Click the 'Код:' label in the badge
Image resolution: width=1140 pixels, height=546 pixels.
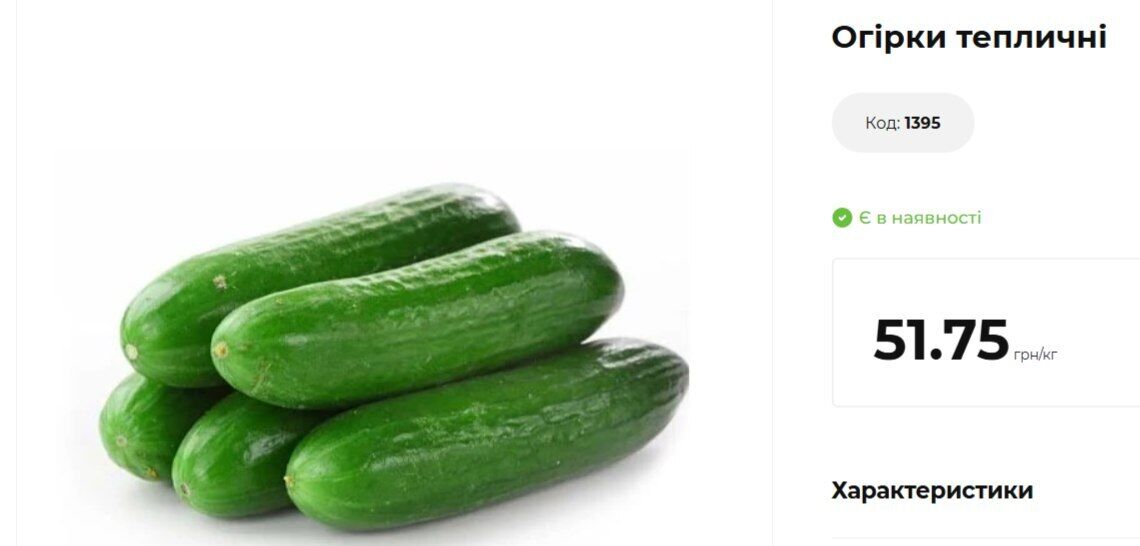[x=883, y=123]
